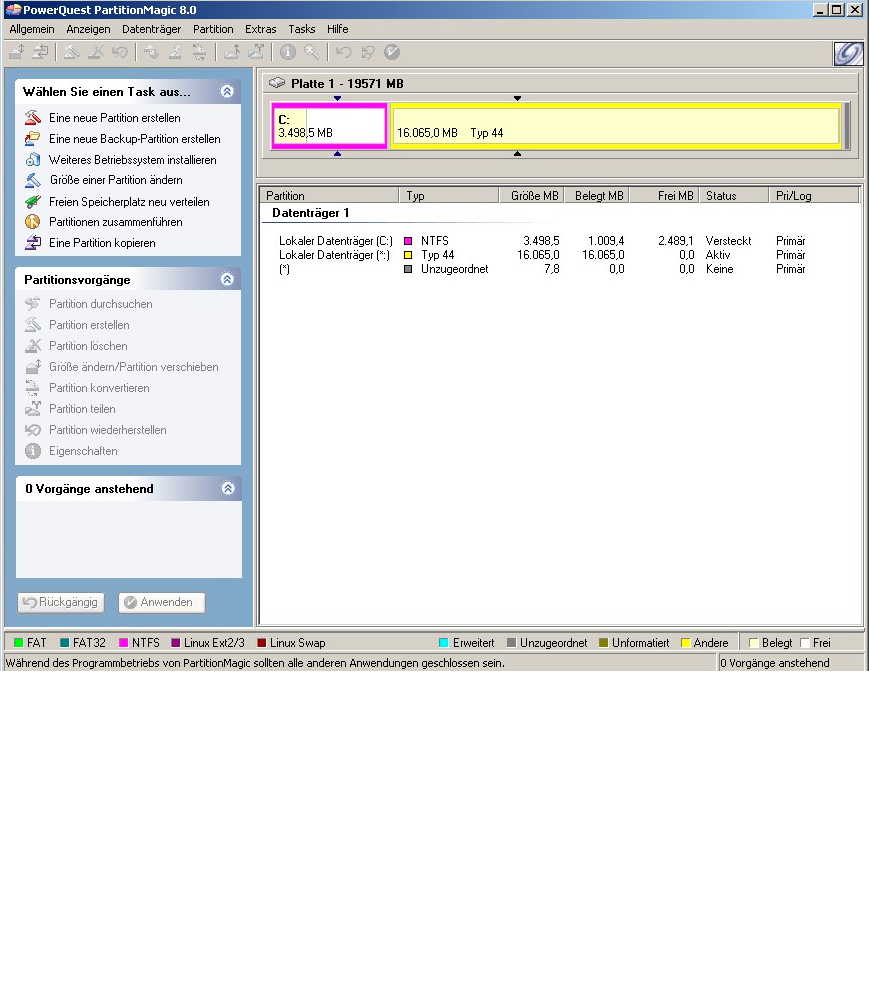Click the Discard all changes toolbar icon
The image size is (869, 1000).
368,52
